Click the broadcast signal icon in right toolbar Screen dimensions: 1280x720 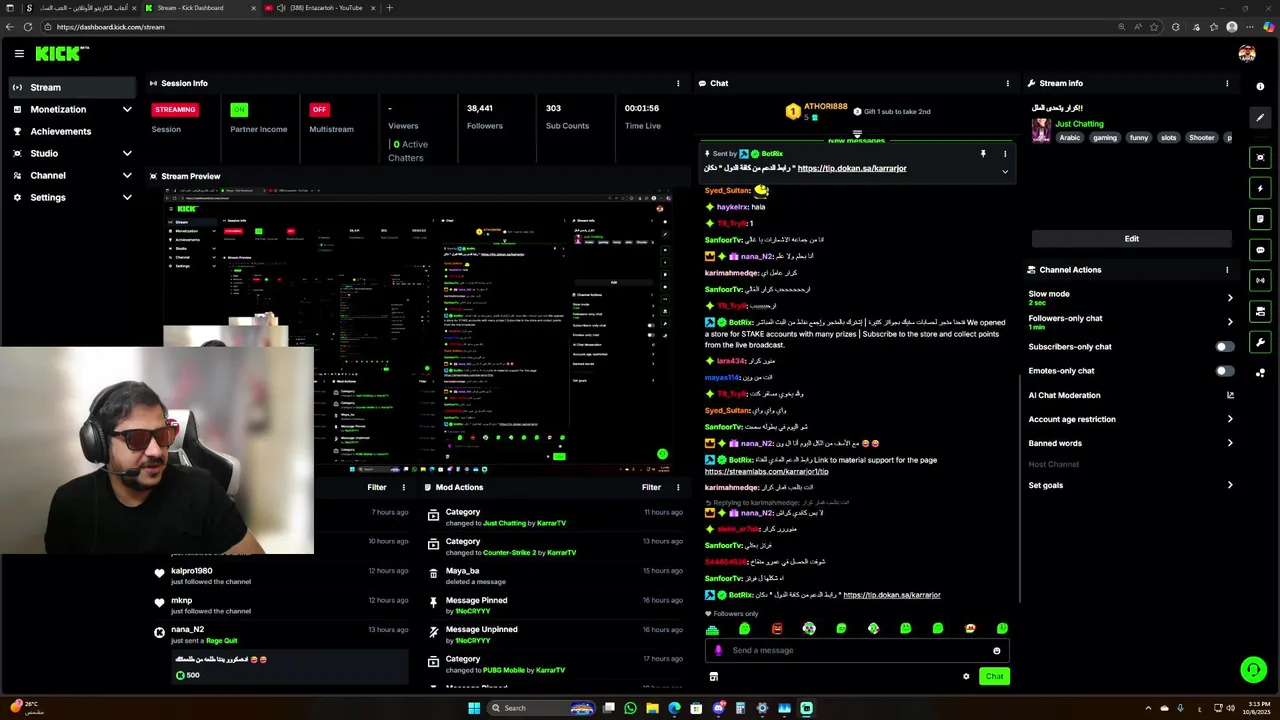(x=1260, y=281)
